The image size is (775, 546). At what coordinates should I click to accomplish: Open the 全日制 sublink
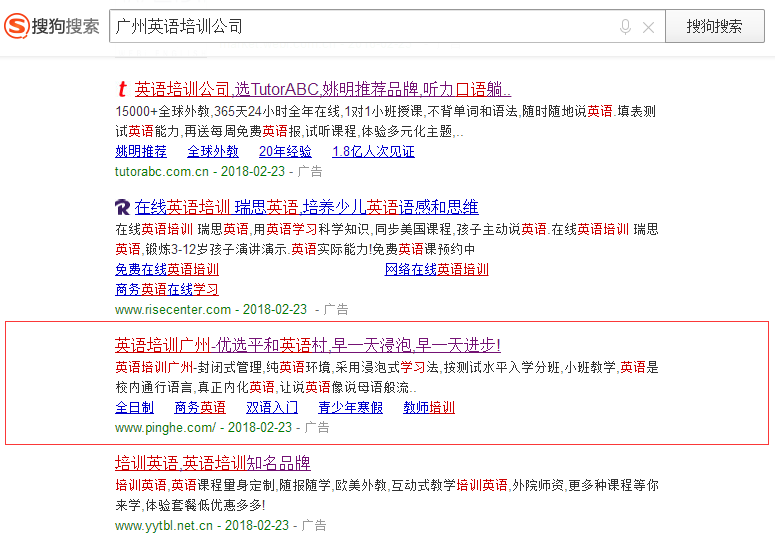[x=134, y=408]
